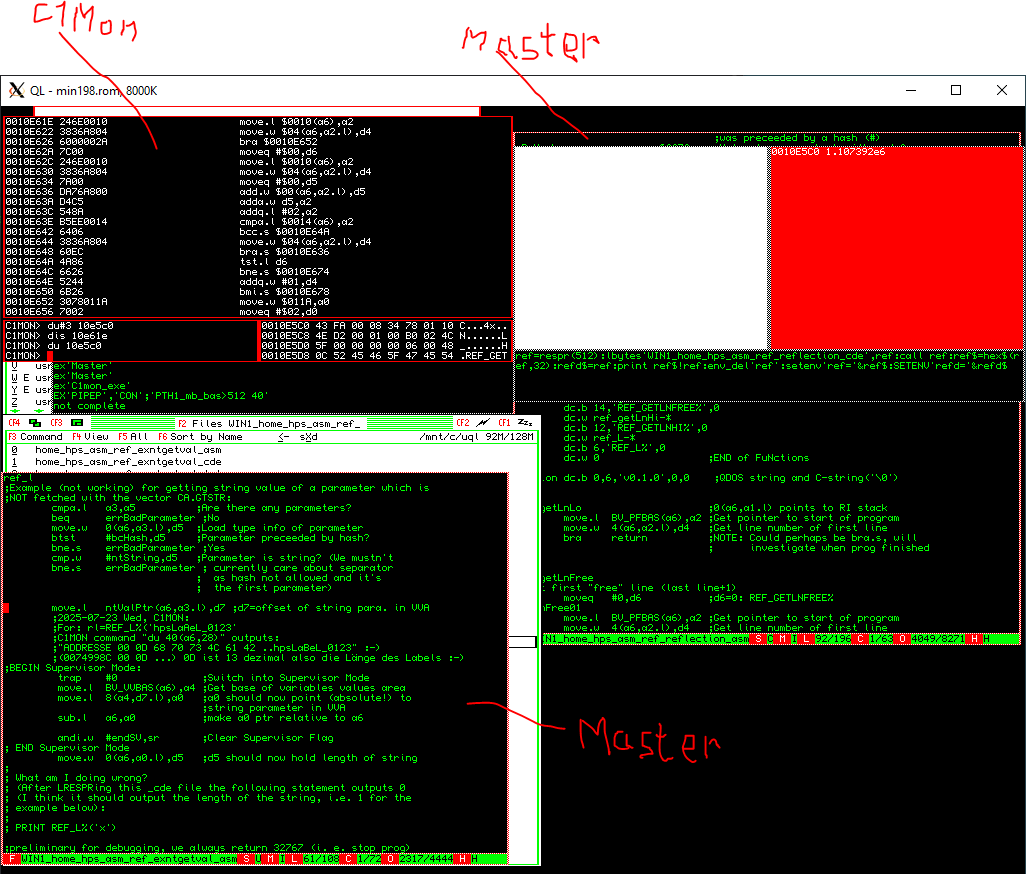Click the 'not complete' message line
The height and width of the screenshot is (874, 1026).
click(89, 406)
